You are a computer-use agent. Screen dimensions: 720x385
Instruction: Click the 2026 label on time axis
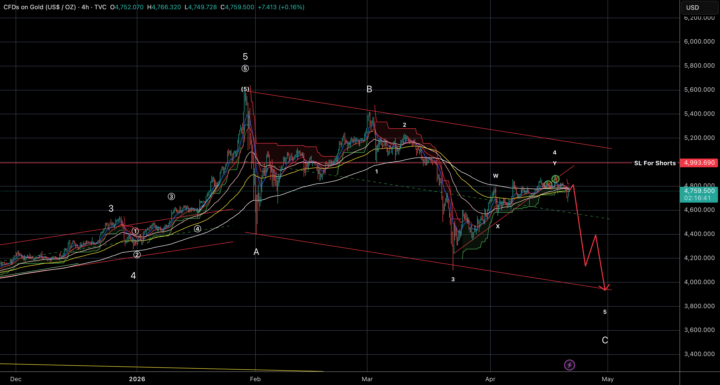[x=137, y=379]
